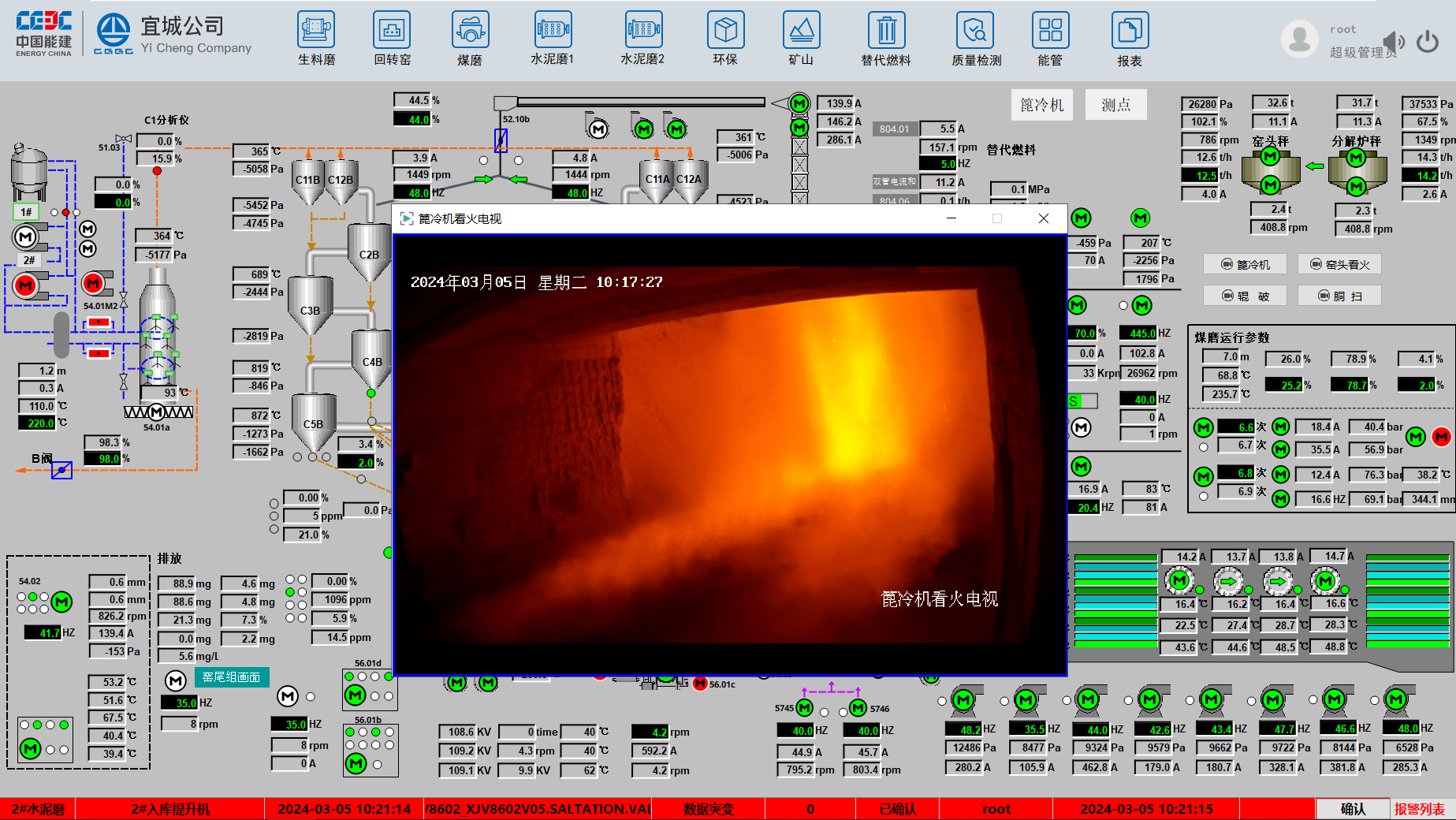
Task: Click the 56.01b green motor icon
Action: tap(356, 763)
